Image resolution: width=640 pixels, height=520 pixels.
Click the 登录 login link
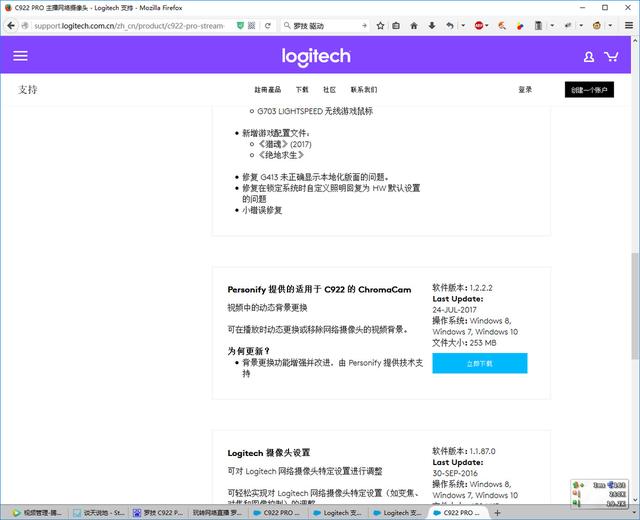coord(525,90)
